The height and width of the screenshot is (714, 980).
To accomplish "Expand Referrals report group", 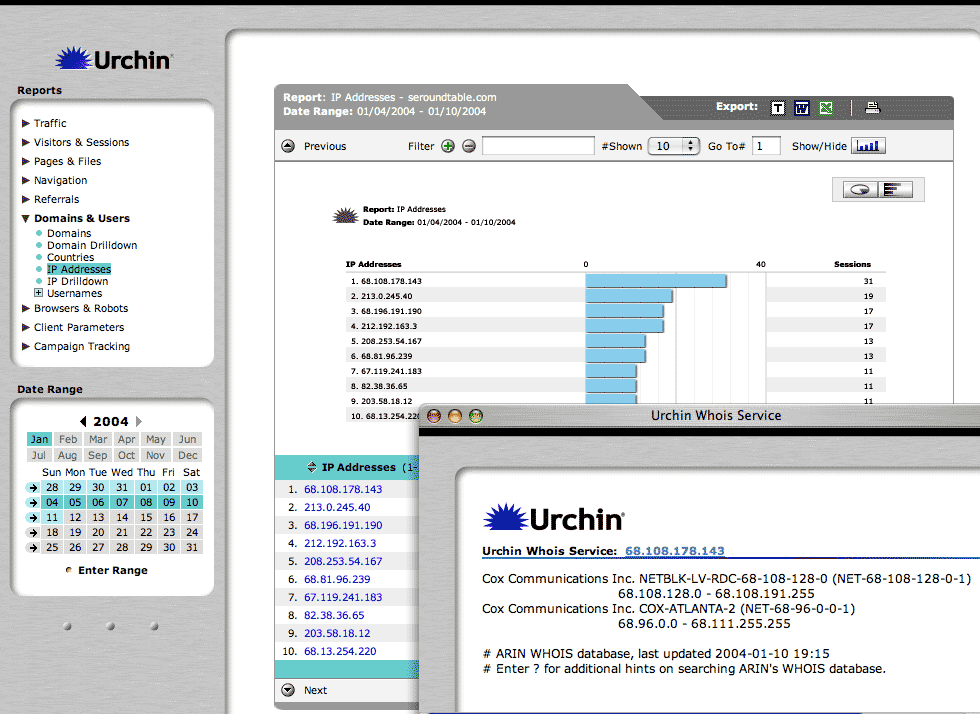I will click(x=26, y=199).
